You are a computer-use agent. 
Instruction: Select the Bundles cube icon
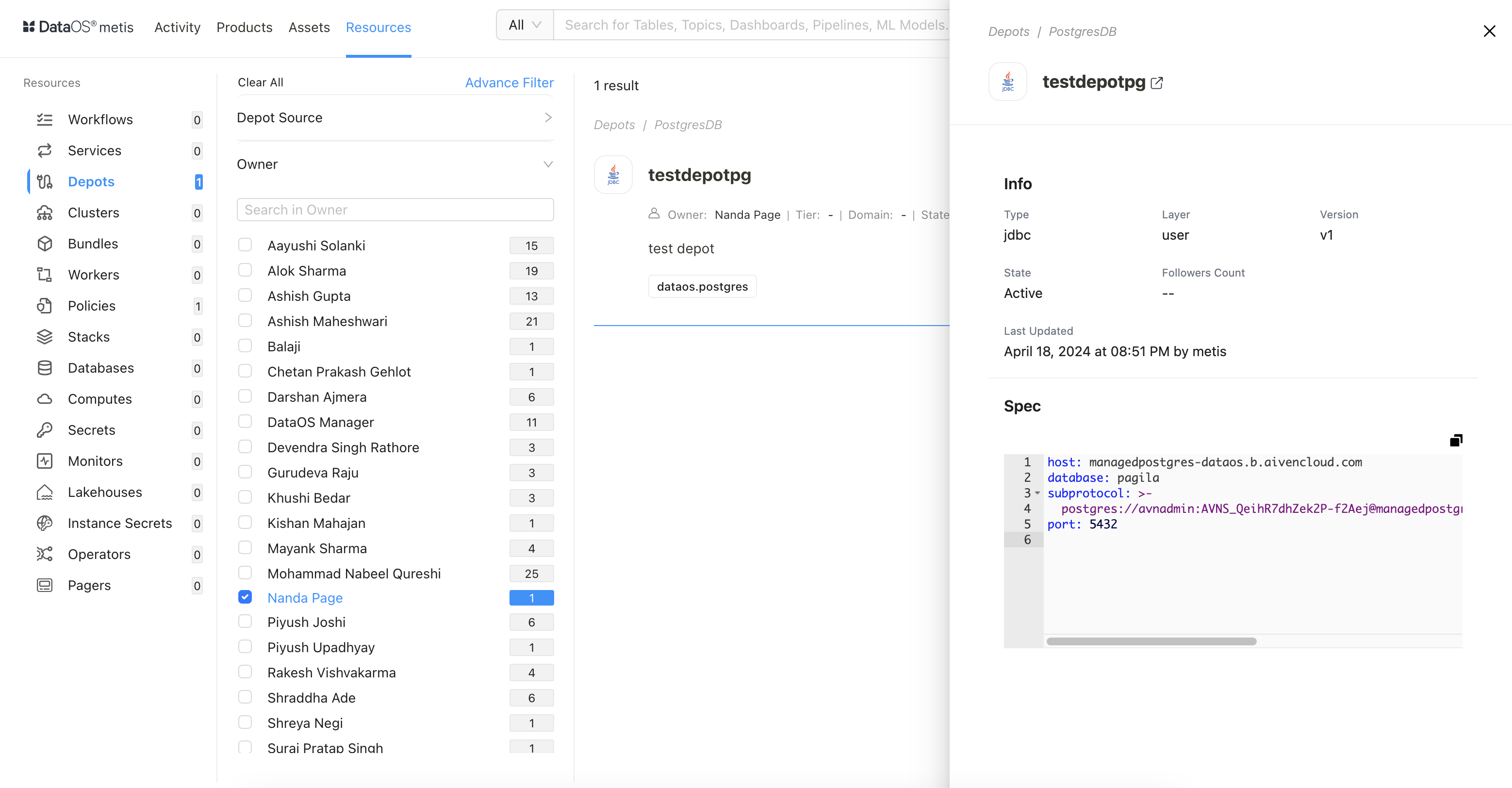pyautogui.click(x=45, y=244)
